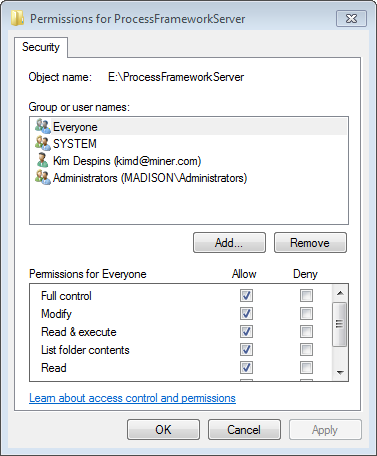Select the Everyone group icon
This screenshot has height=456, width=377.
[43, 126]
